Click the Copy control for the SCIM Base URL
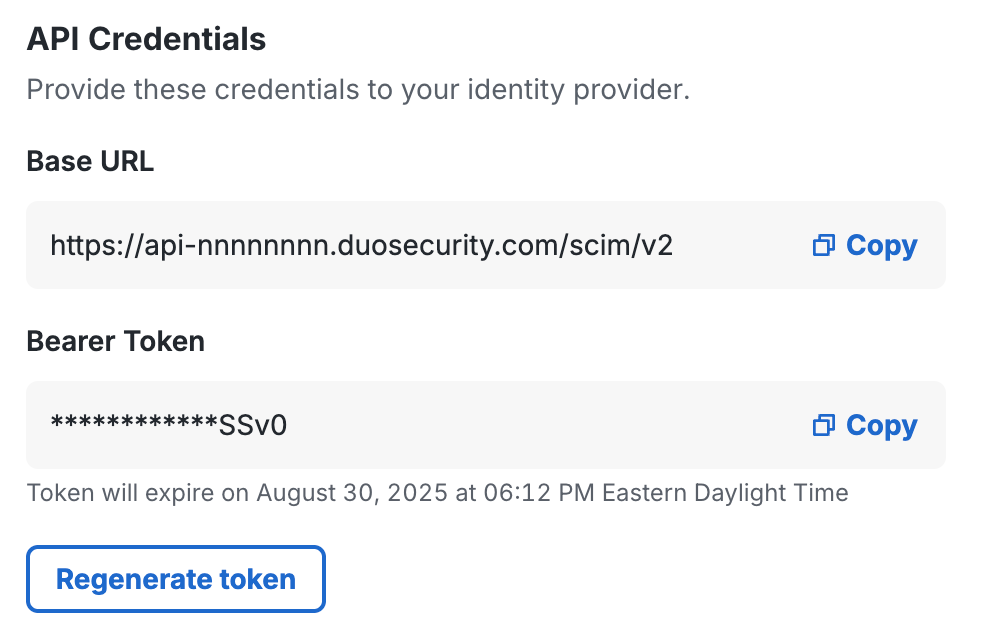This screenshot has width=1000, height=644. click(x=881, y=245)
